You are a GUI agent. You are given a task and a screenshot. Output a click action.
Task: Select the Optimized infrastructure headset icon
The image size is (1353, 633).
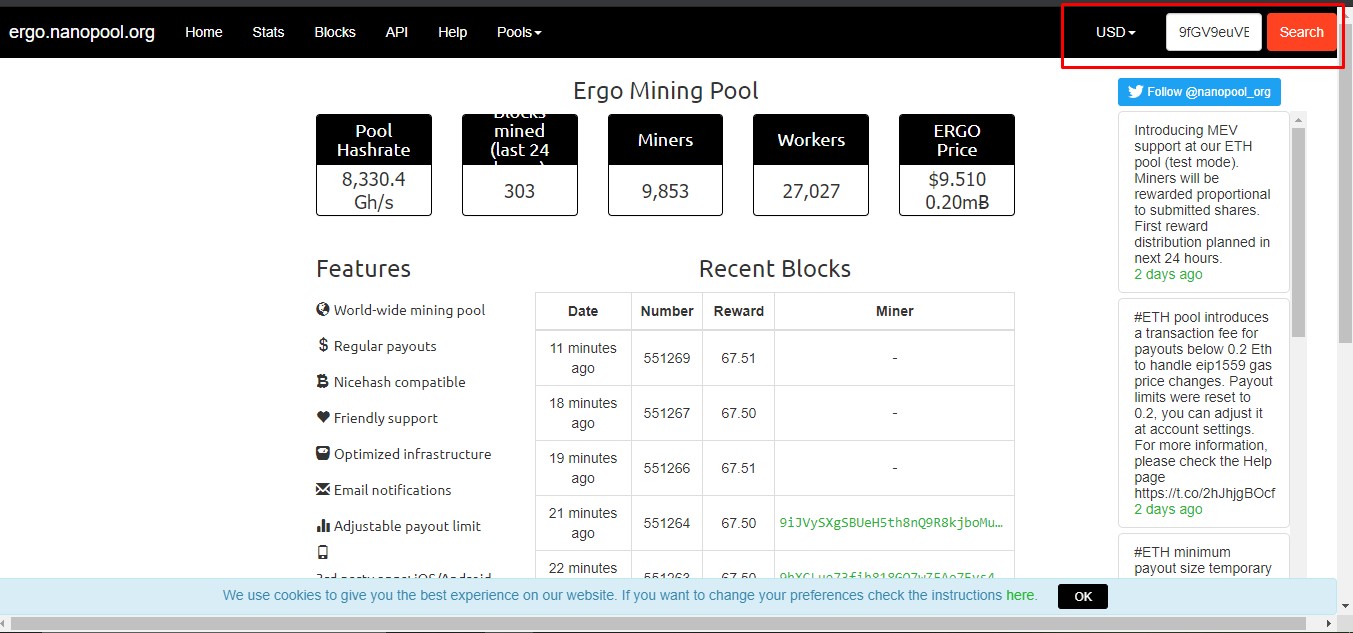[322, 454]
